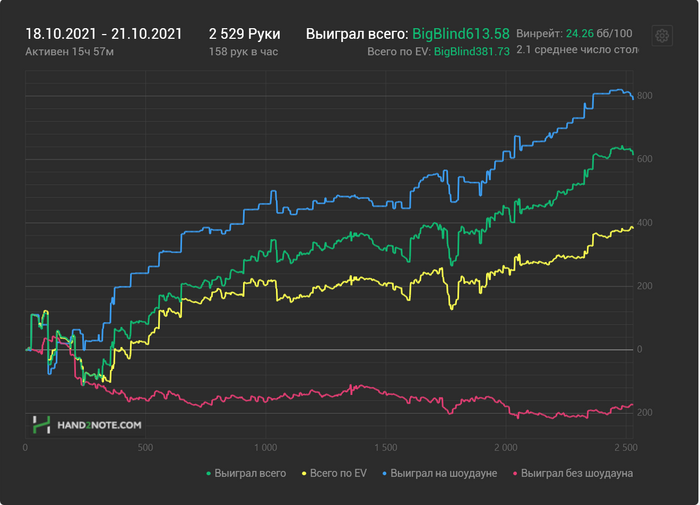
Task: Click the 1 000 x-axis label
Action: pos(266,447)
